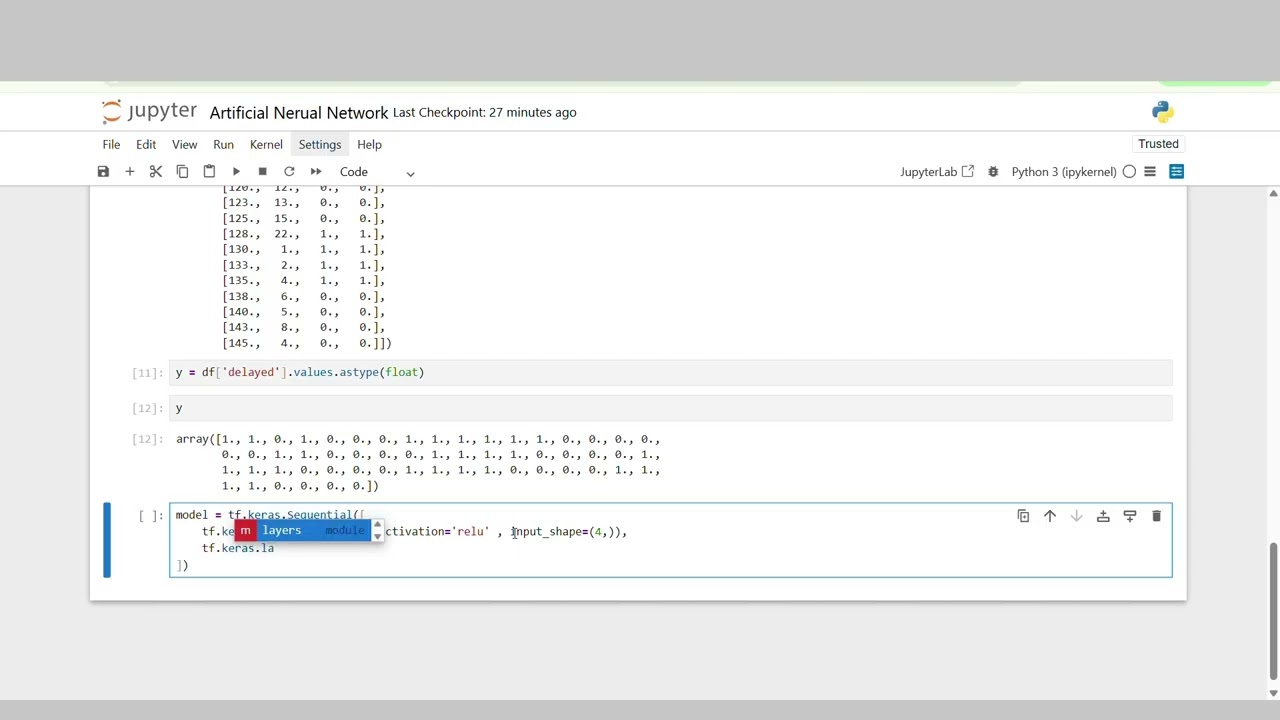Move the active cell down
The height and width of the screenshot is (720, 1280).
point(1076,516)
